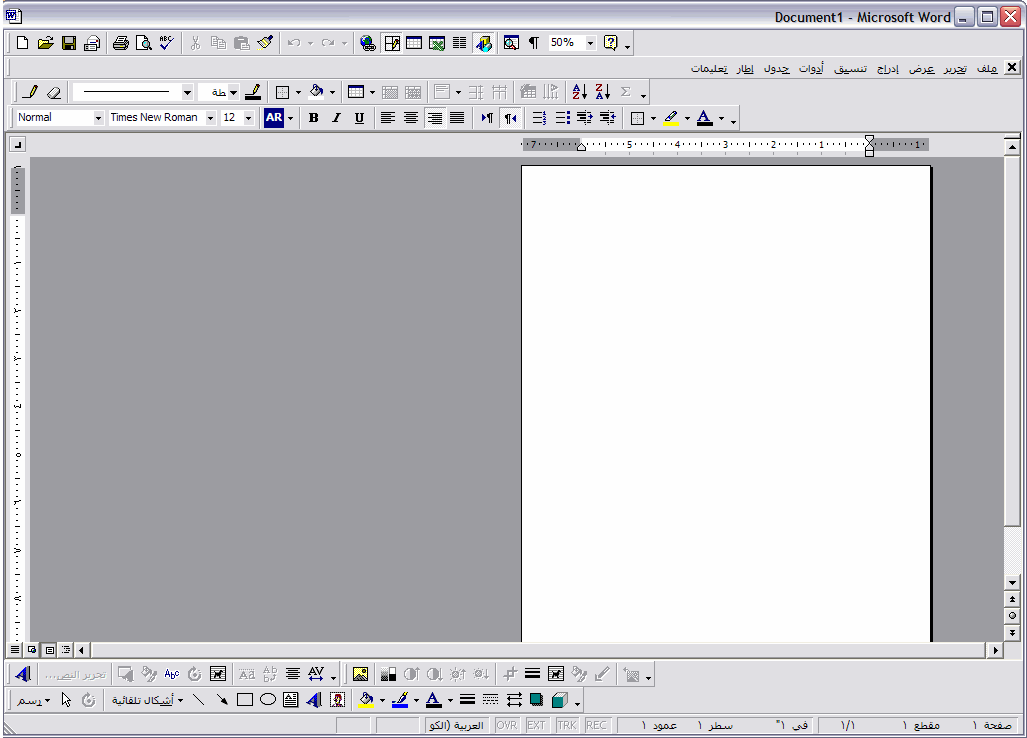Image resolution: width=1027 pixels, height=738 pixels.
Task: Insert a Text Box from the Drawing toolbar
Action: pos(291,700)
